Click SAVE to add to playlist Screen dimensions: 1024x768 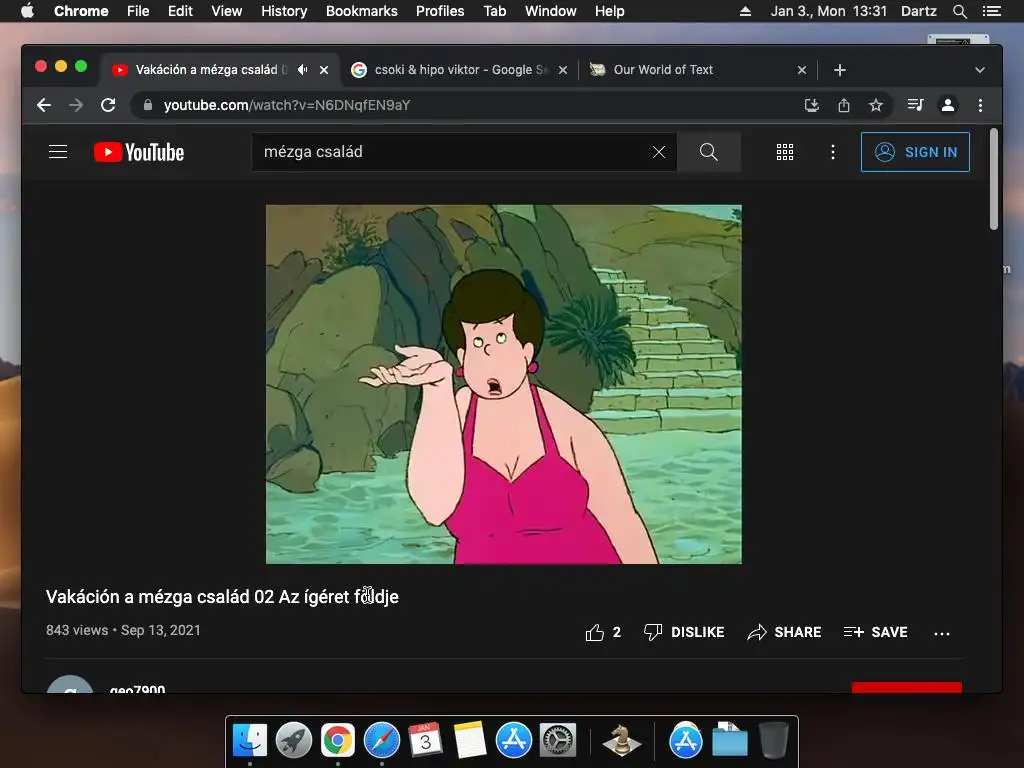click(x=876, y=632)
